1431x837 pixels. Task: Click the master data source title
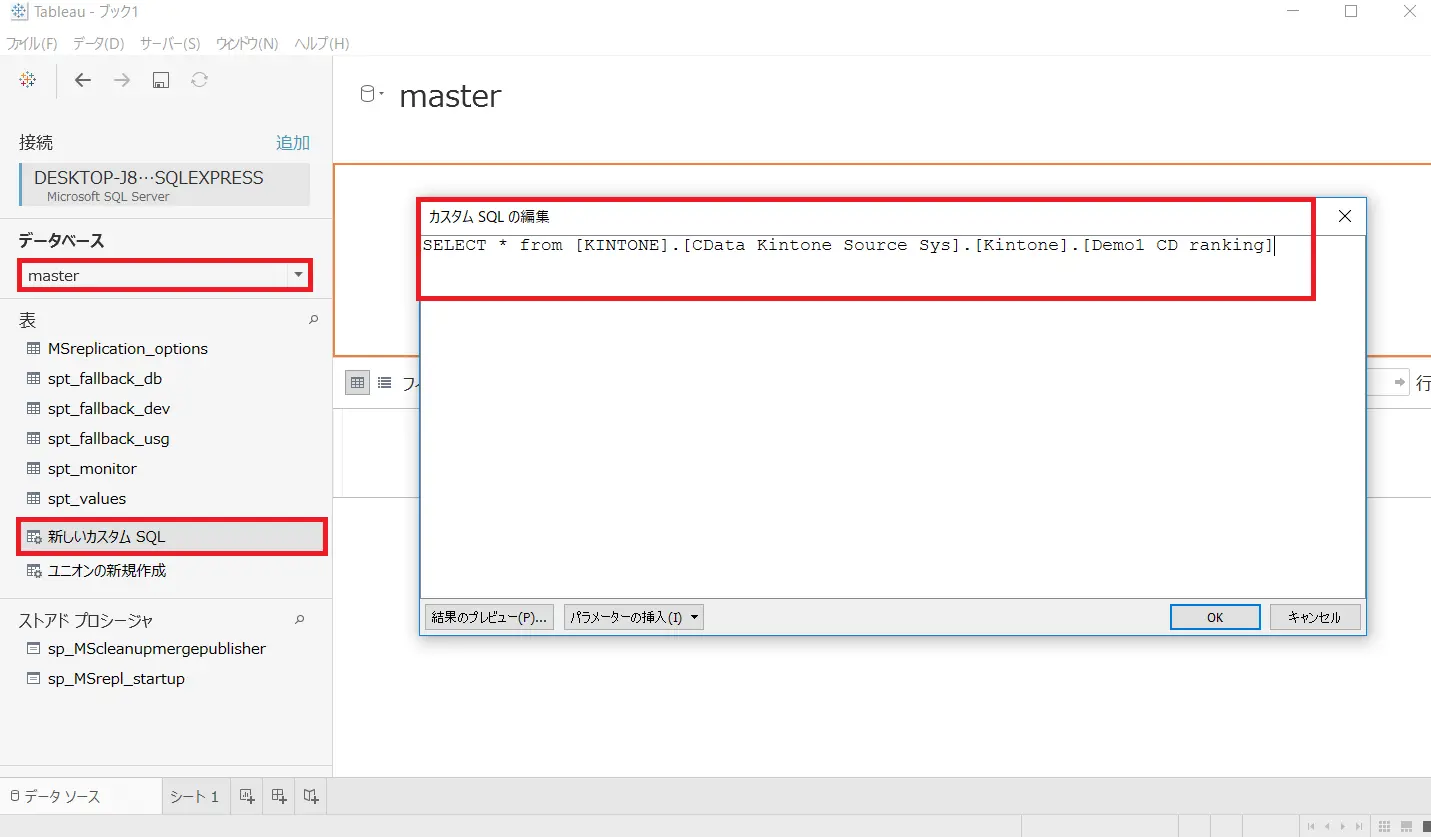[x=450, y=96]
